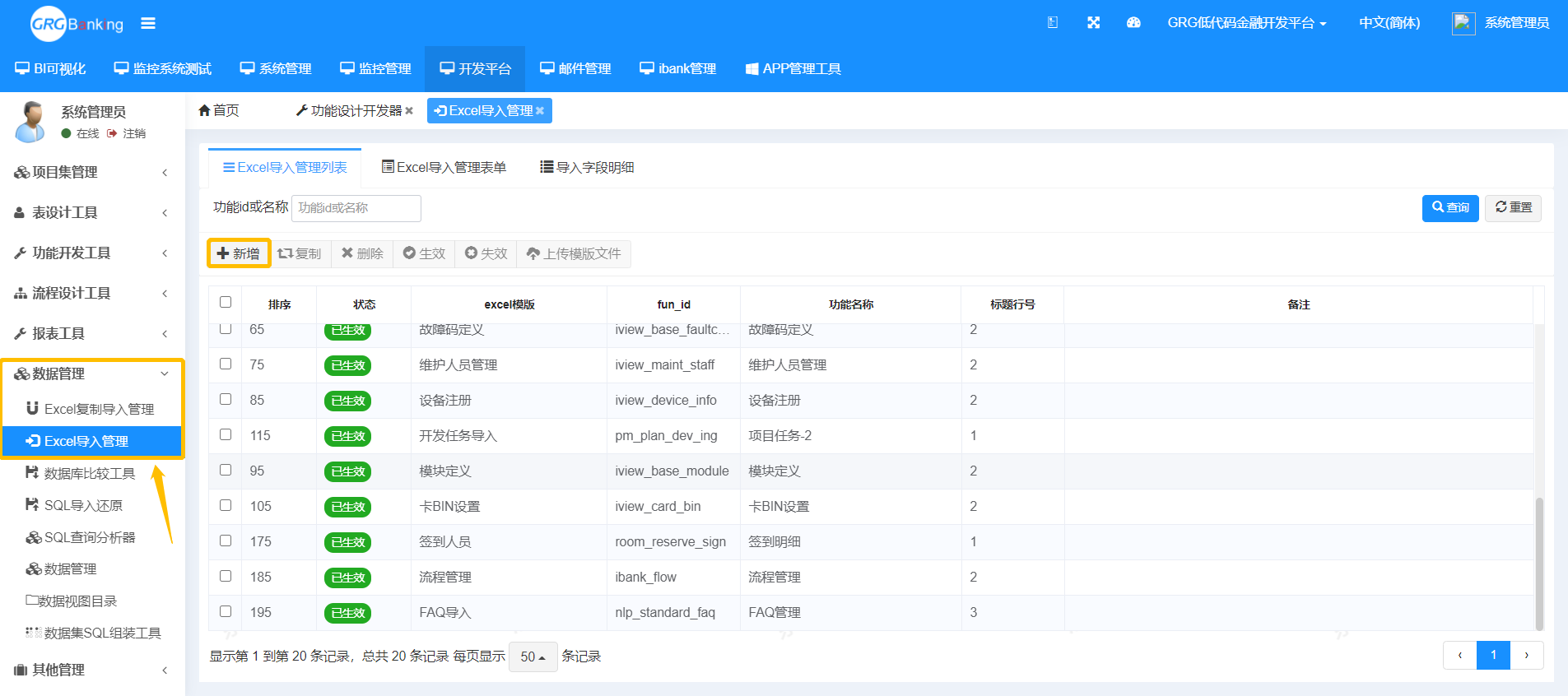Close the Excel导入管理 tab

(540, 111)
